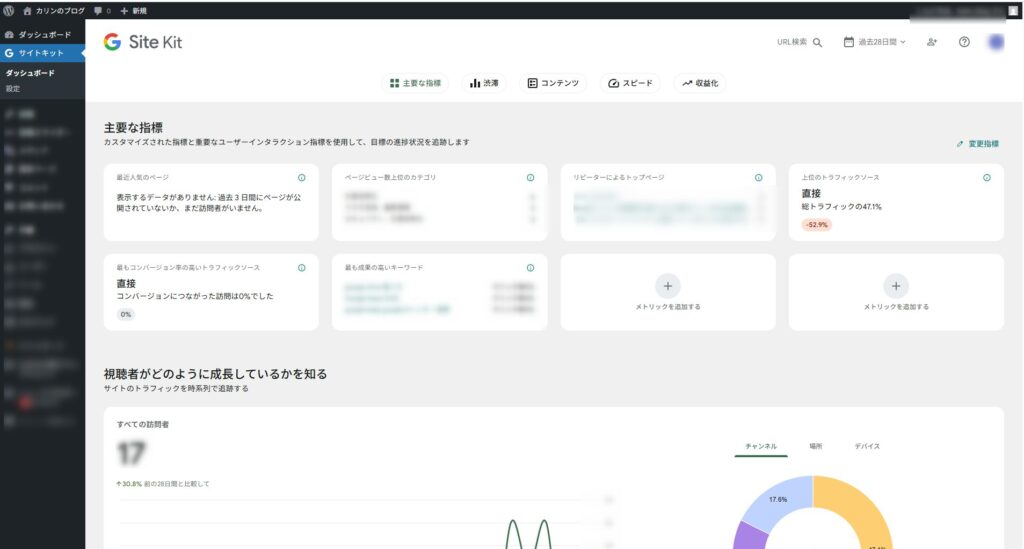
Task: Click the カリンのブログ site name
Action: [x=60, y=10]
